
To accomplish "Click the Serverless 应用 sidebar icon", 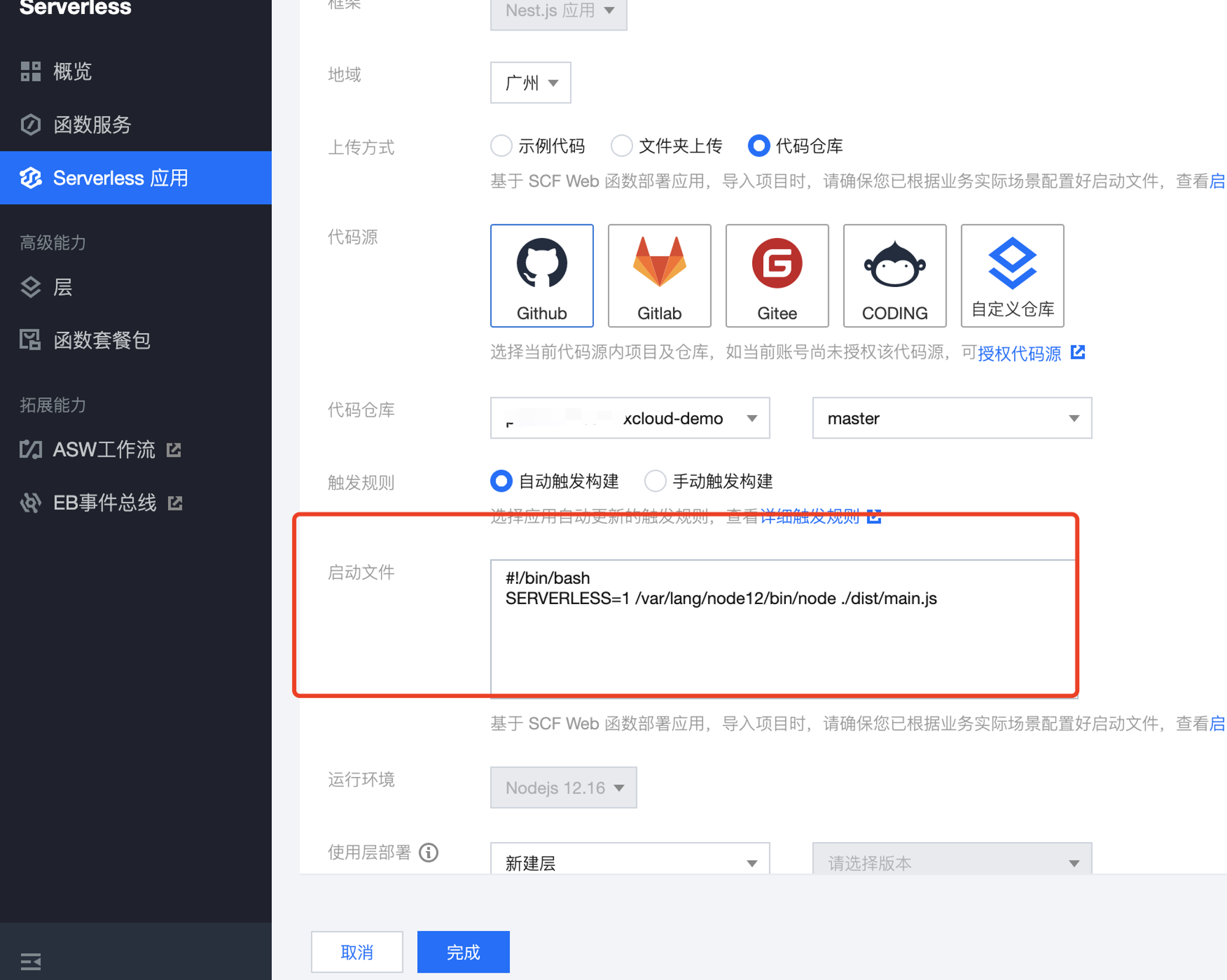I will tap(30, 178).
